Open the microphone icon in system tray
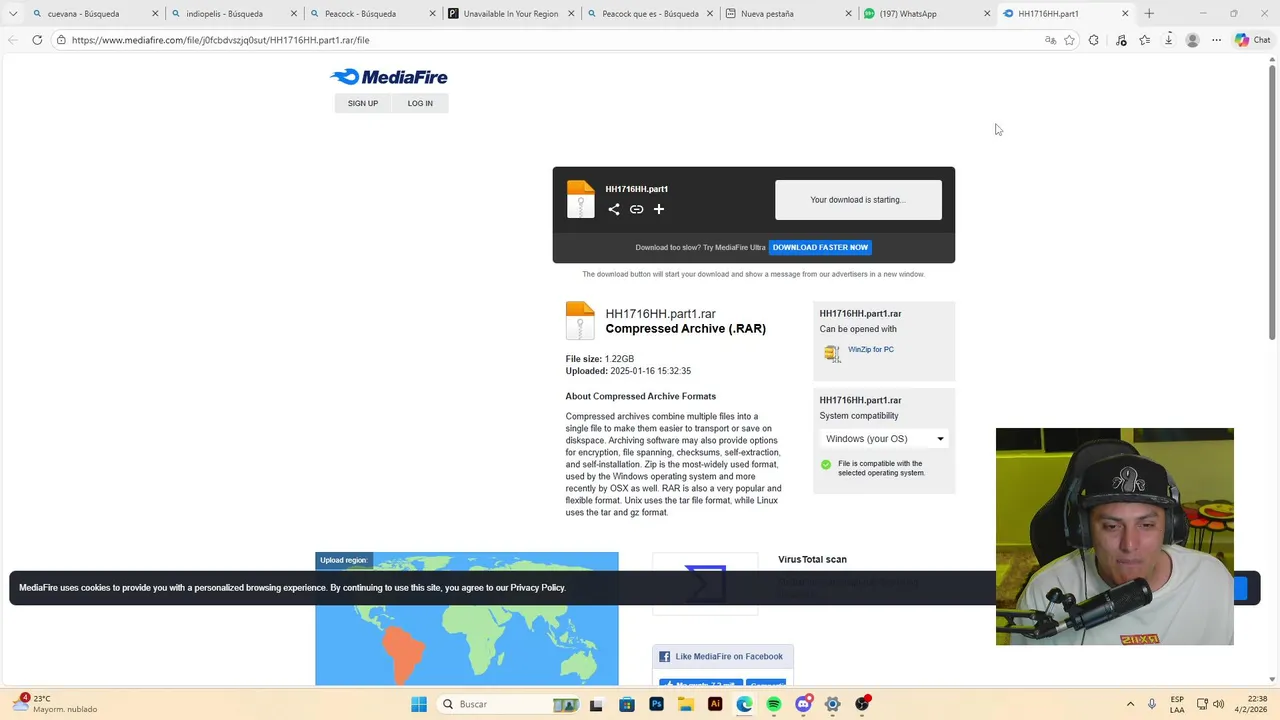The image size is (1280, 720). pyautogui.click(x=1152, y=704)
